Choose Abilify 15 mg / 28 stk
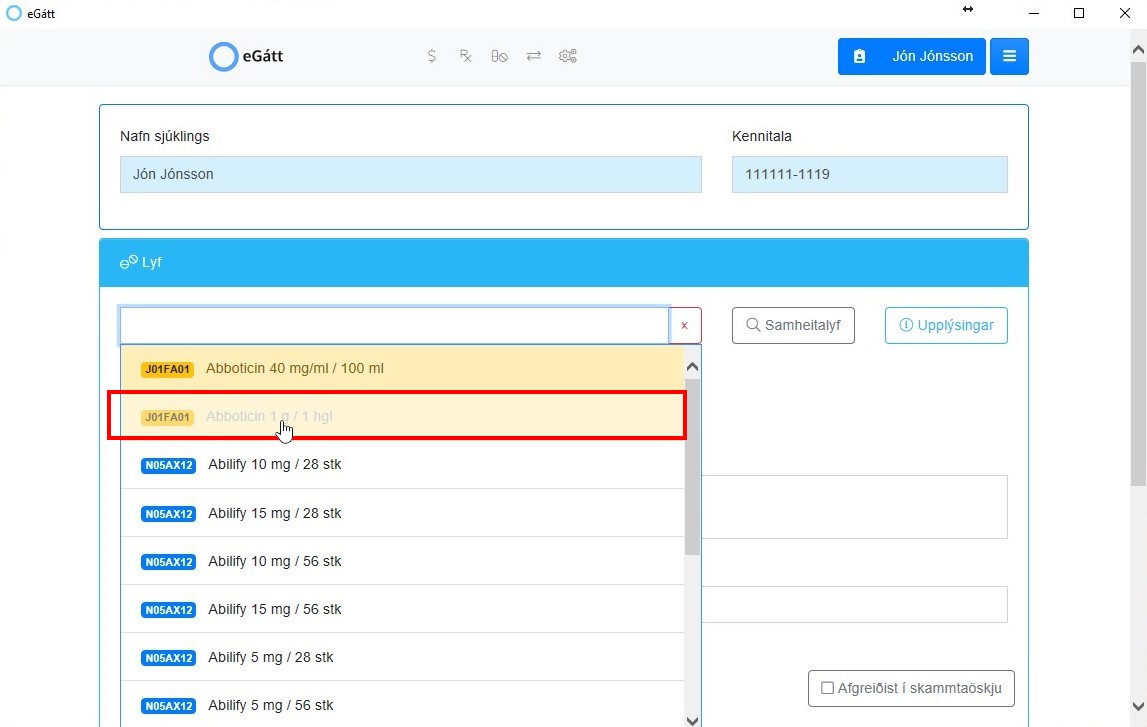 402,513
